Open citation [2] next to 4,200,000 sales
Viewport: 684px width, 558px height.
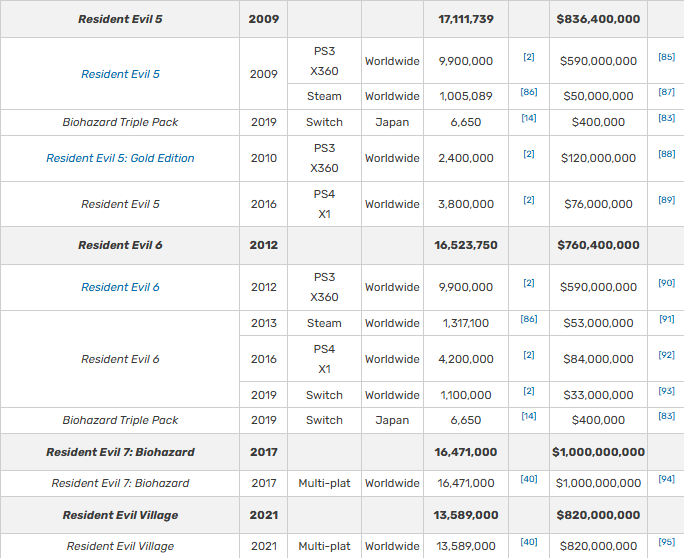[x=529, y=355]
